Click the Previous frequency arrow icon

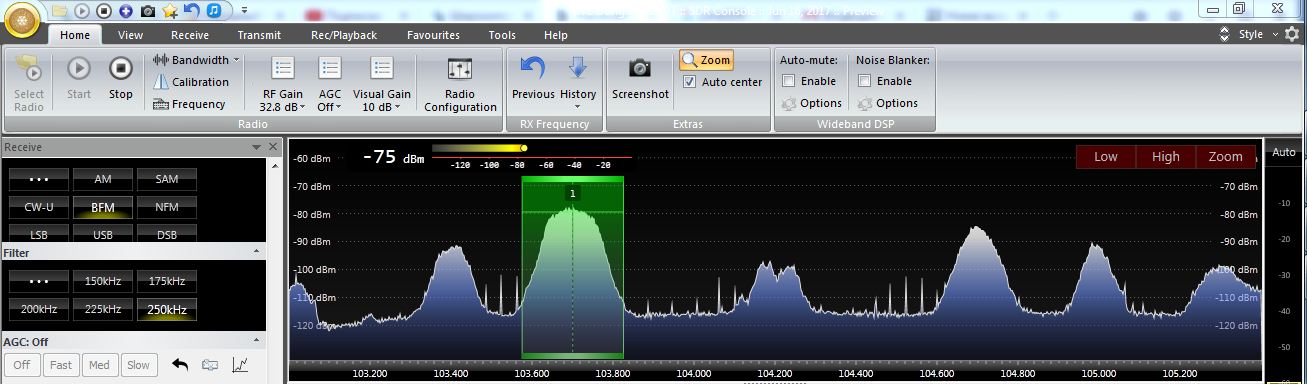(533, 68)
